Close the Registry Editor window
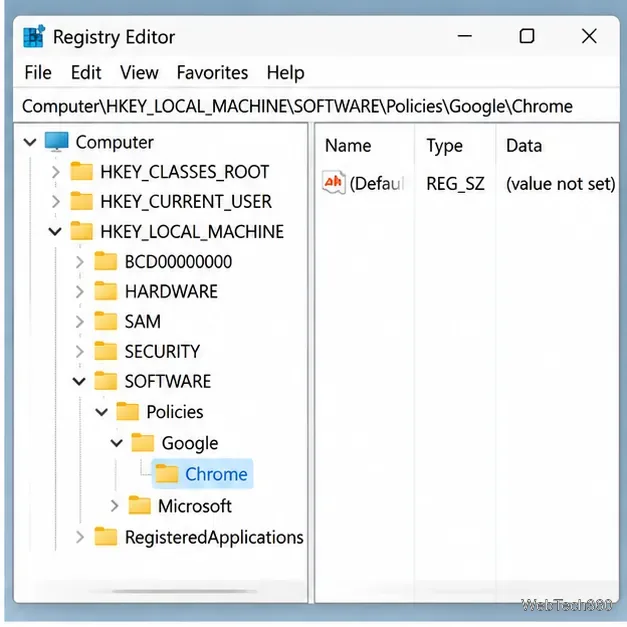627x627 pixels. [x=589, y=36]
